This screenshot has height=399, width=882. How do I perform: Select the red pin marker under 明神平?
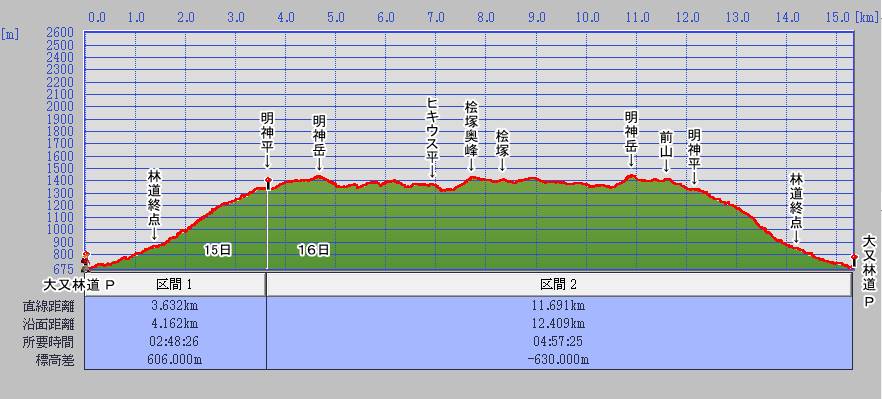coord(268,183)
